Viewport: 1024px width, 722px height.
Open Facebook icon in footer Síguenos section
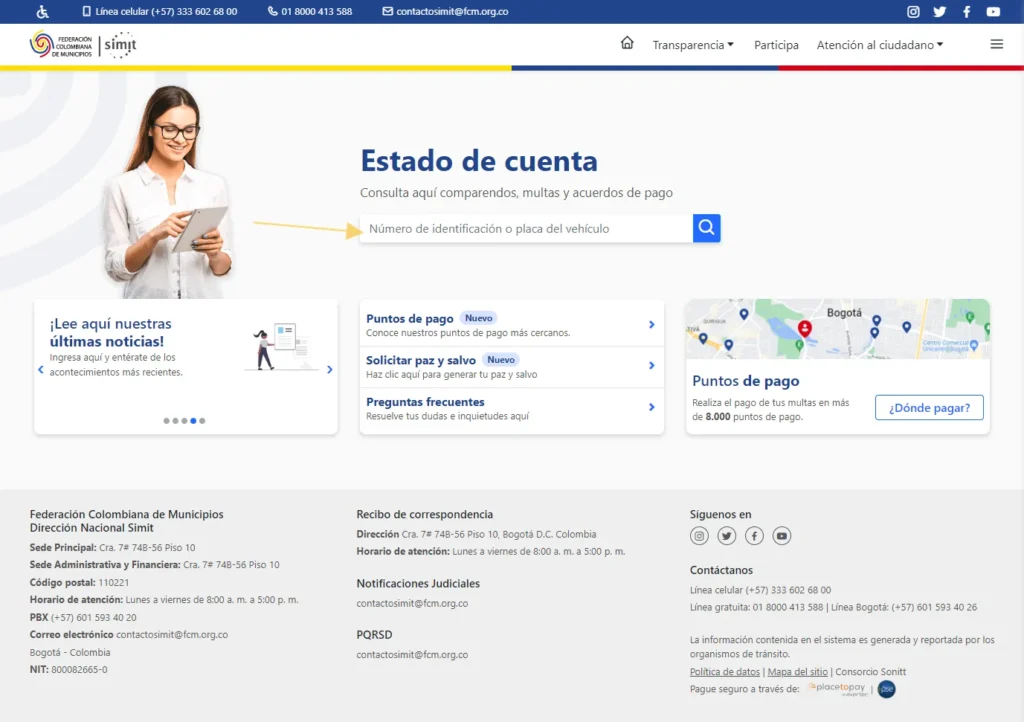[754, 536]
